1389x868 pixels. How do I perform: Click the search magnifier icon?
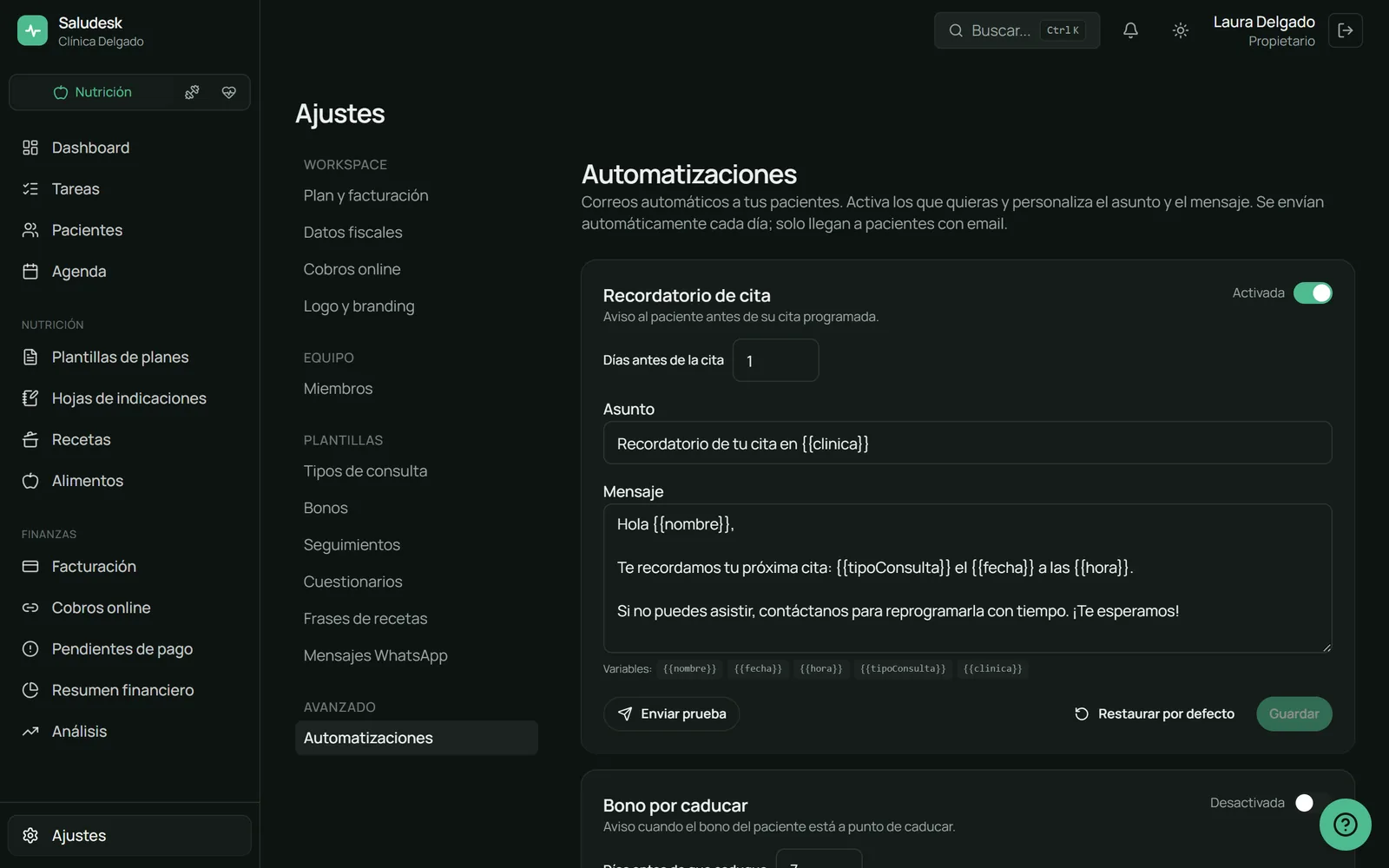pyautogui.click(x=956, y=30)
